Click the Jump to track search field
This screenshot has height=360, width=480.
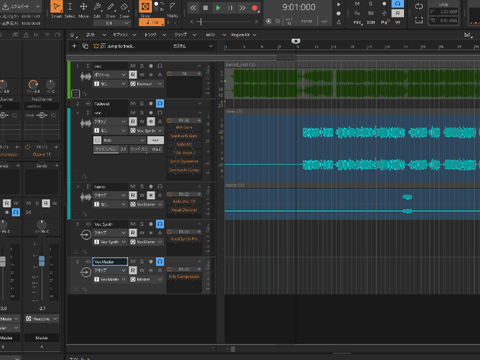click(x=130, y=46)
